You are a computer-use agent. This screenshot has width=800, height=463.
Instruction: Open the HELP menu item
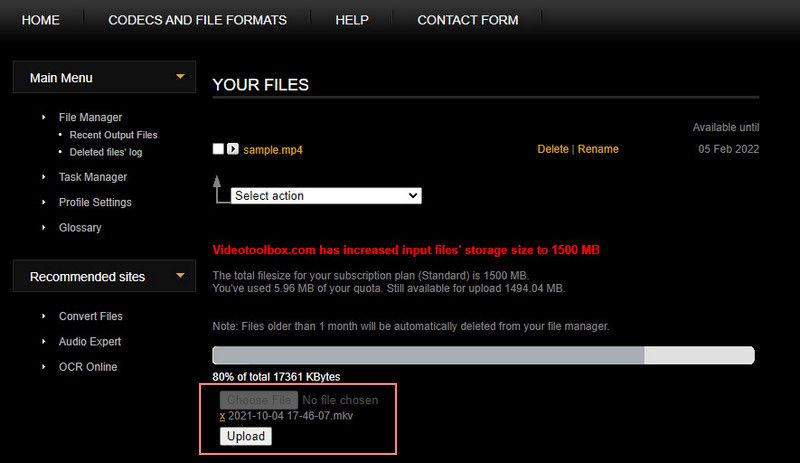[351, 20]
